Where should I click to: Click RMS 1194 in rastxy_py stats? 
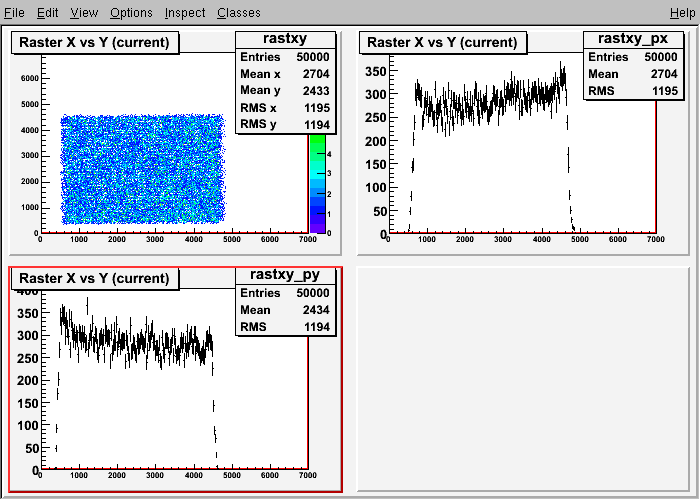coord(285,327)
